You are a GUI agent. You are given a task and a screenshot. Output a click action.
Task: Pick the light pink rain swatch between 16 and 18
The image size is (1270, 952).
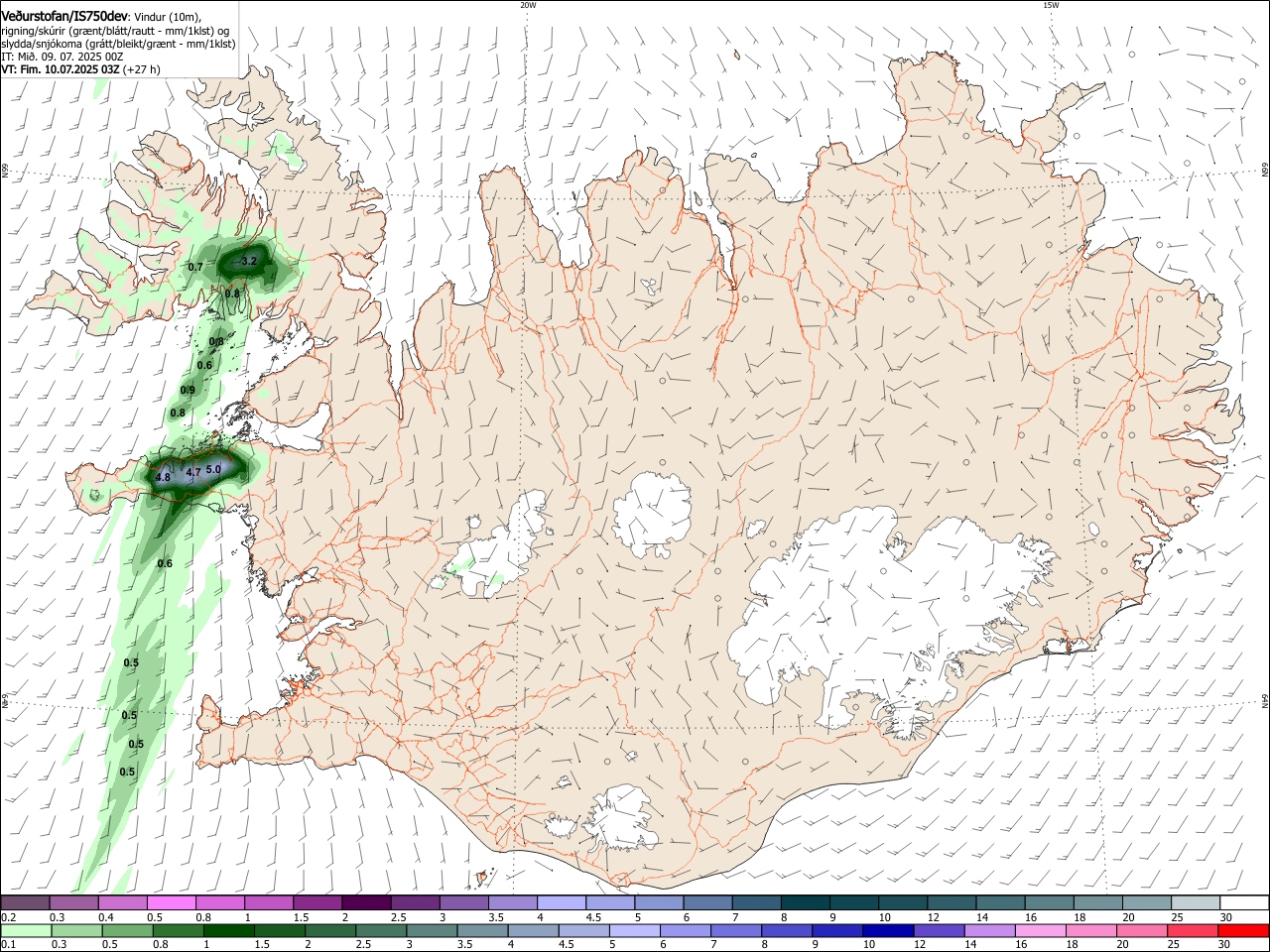[1042, 930]
